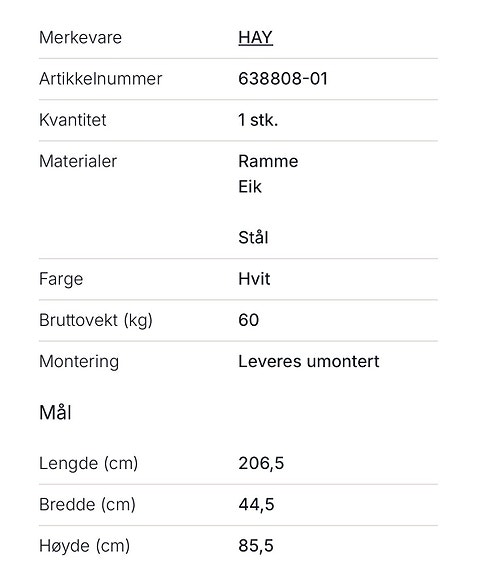
Task: Open the HAY brand link
Action: (256, 38)
